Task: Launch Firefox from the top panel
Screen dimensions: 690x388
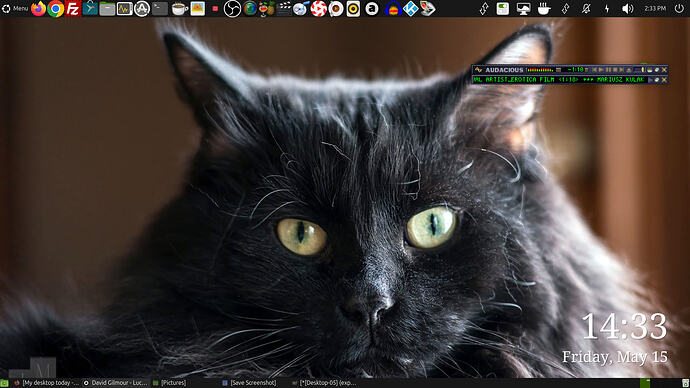Action: [38, 8]
